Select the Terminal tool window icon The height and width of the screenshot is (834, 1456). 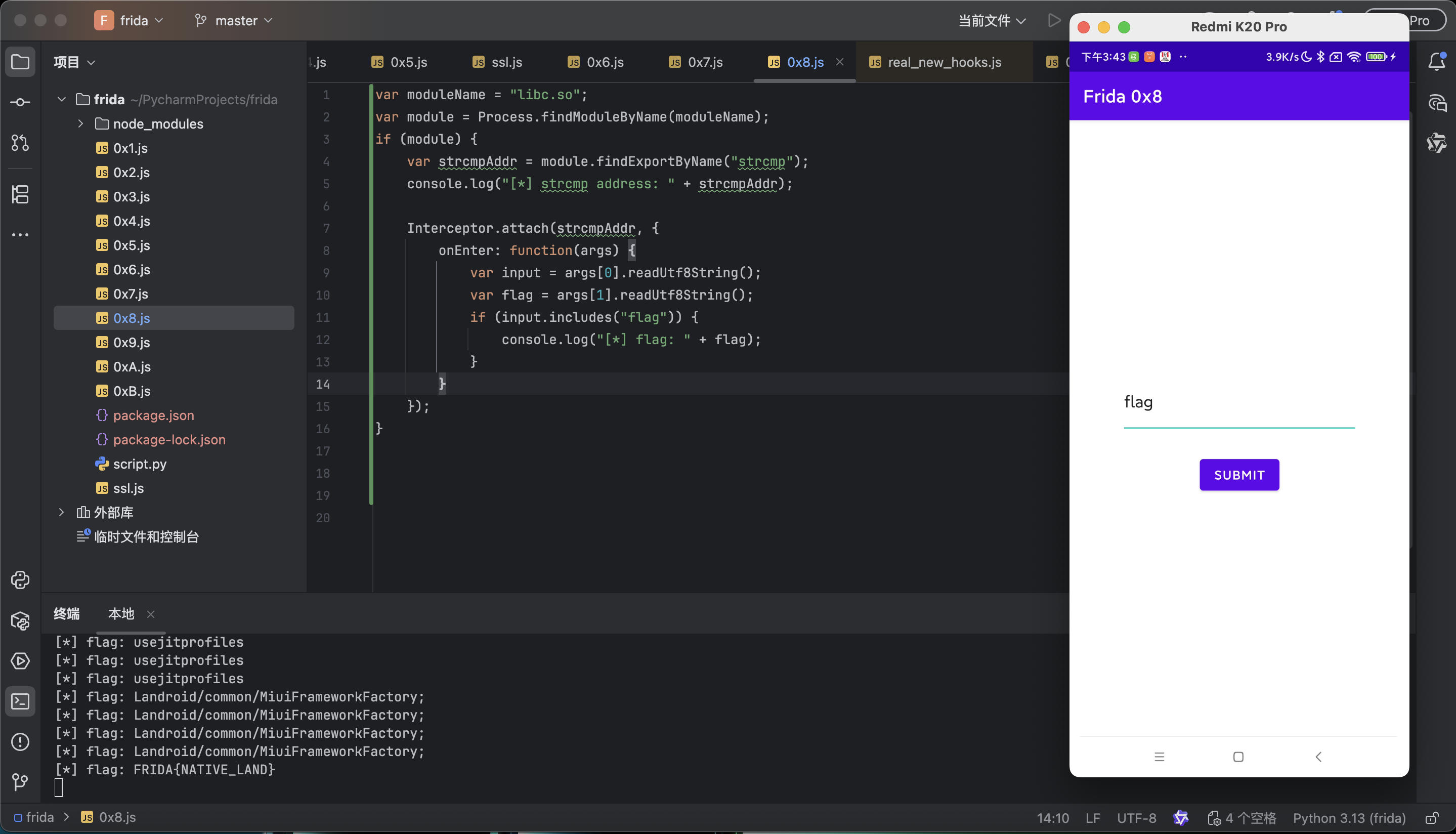tap(20, 702)
